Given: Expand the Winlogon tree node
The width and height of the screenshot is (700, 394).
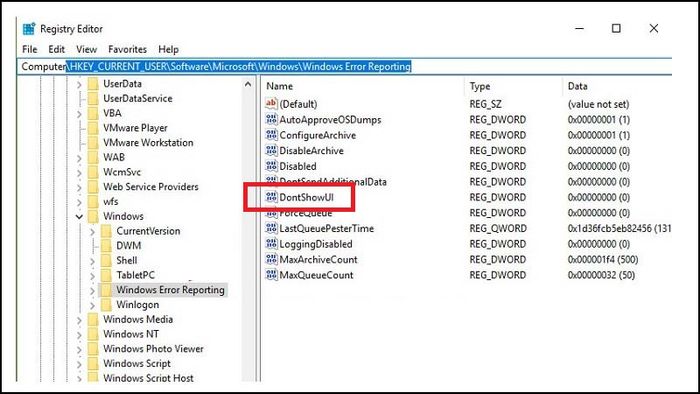Looking at the screenshot, I should pyautogui.click(x=92, y=305).
